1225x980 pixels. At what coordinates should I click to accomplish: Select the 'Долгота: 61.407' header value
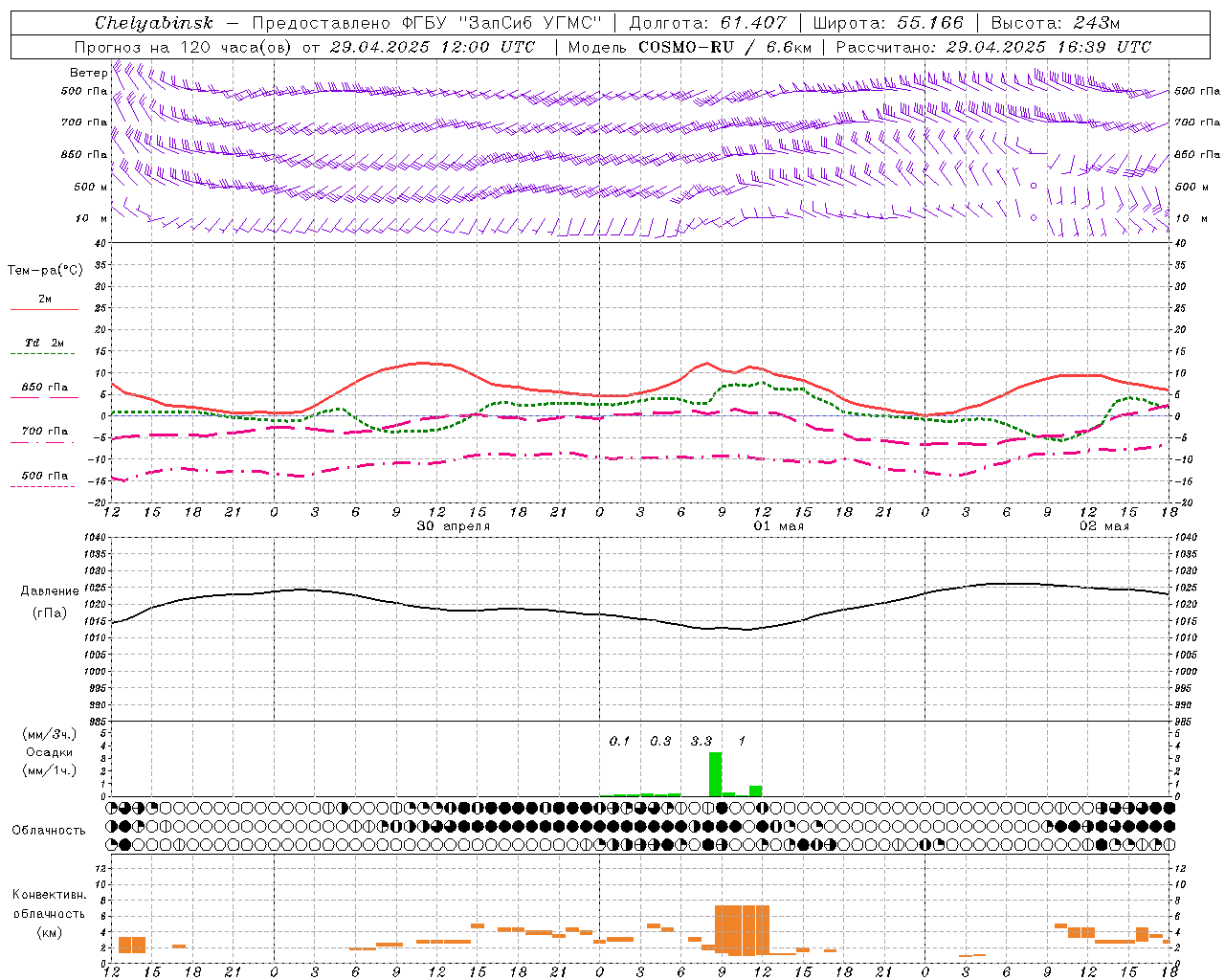point(707,23)
